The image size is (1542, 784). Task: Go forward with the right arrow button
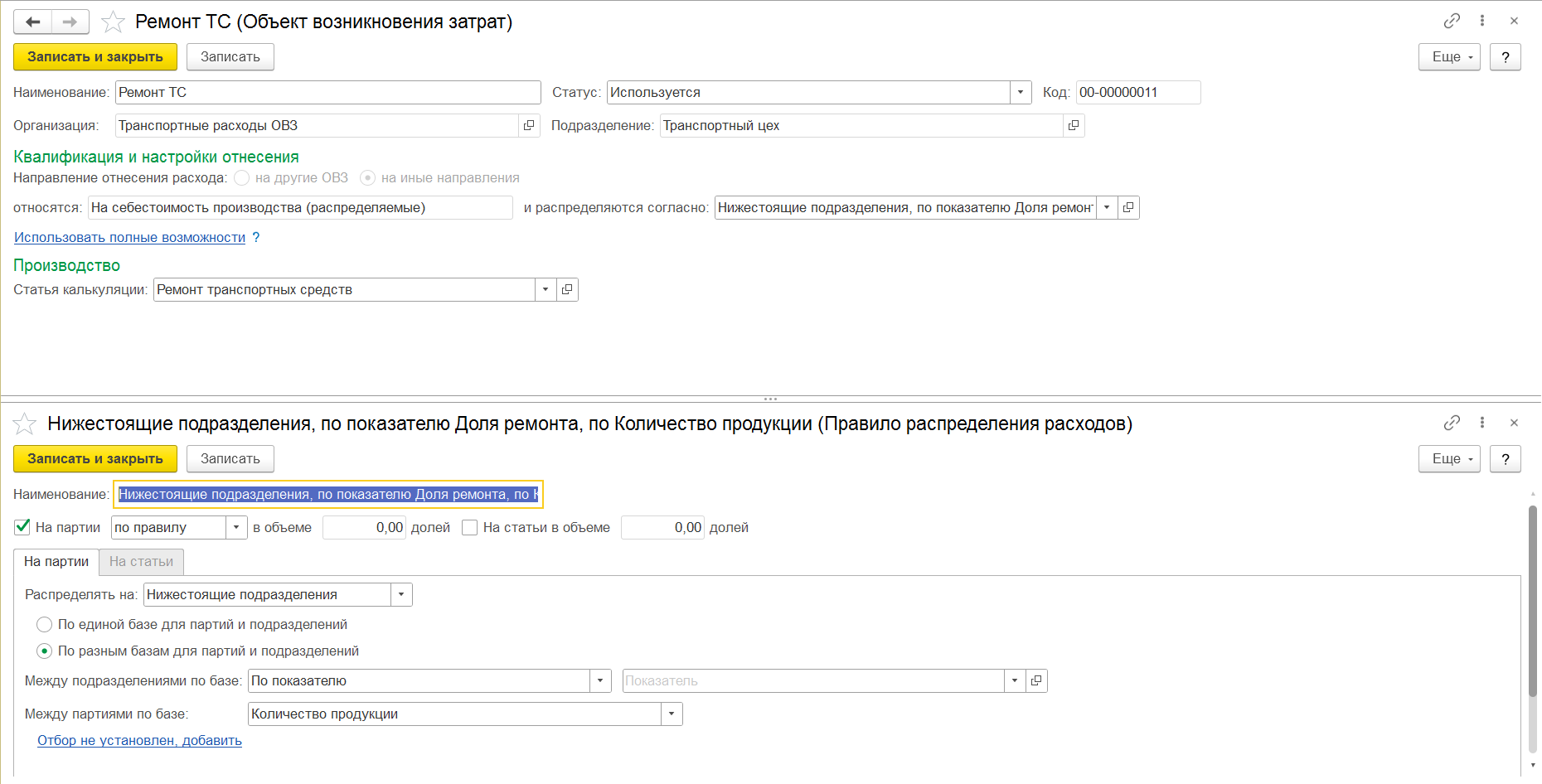tap(70, 22)
